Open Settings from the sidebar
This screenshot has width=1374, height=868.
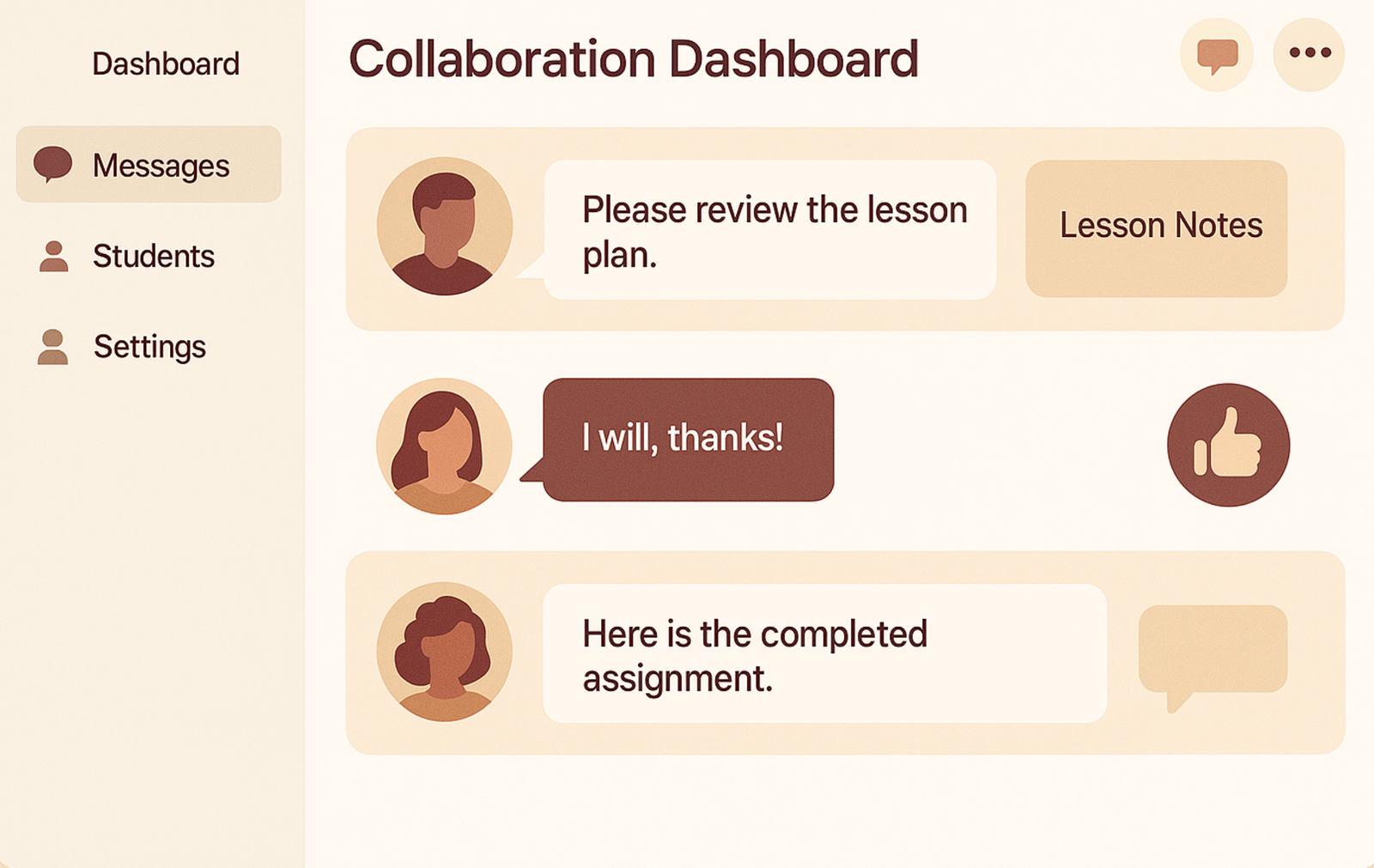pyautogui.click(x=149, y=347)
